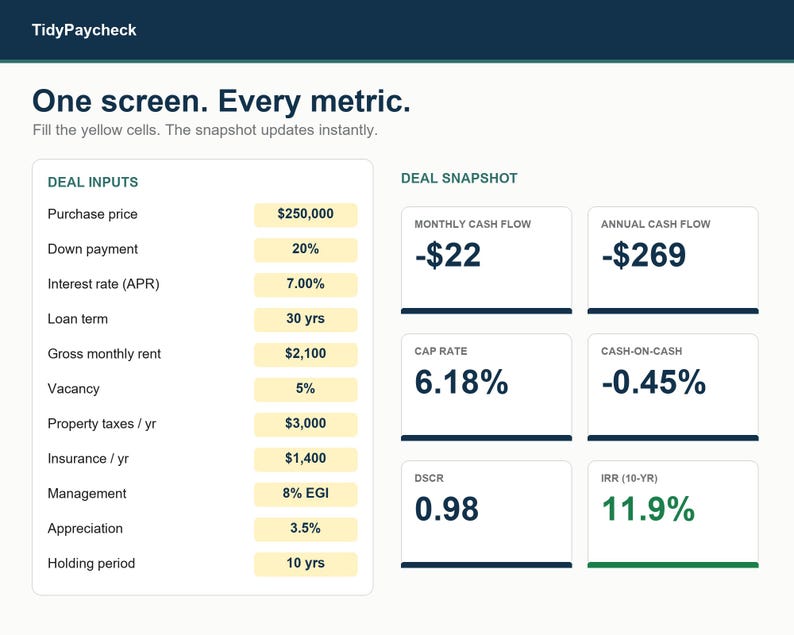
Task: Open the Annual Cash Flow card
Action: [673, 260]
